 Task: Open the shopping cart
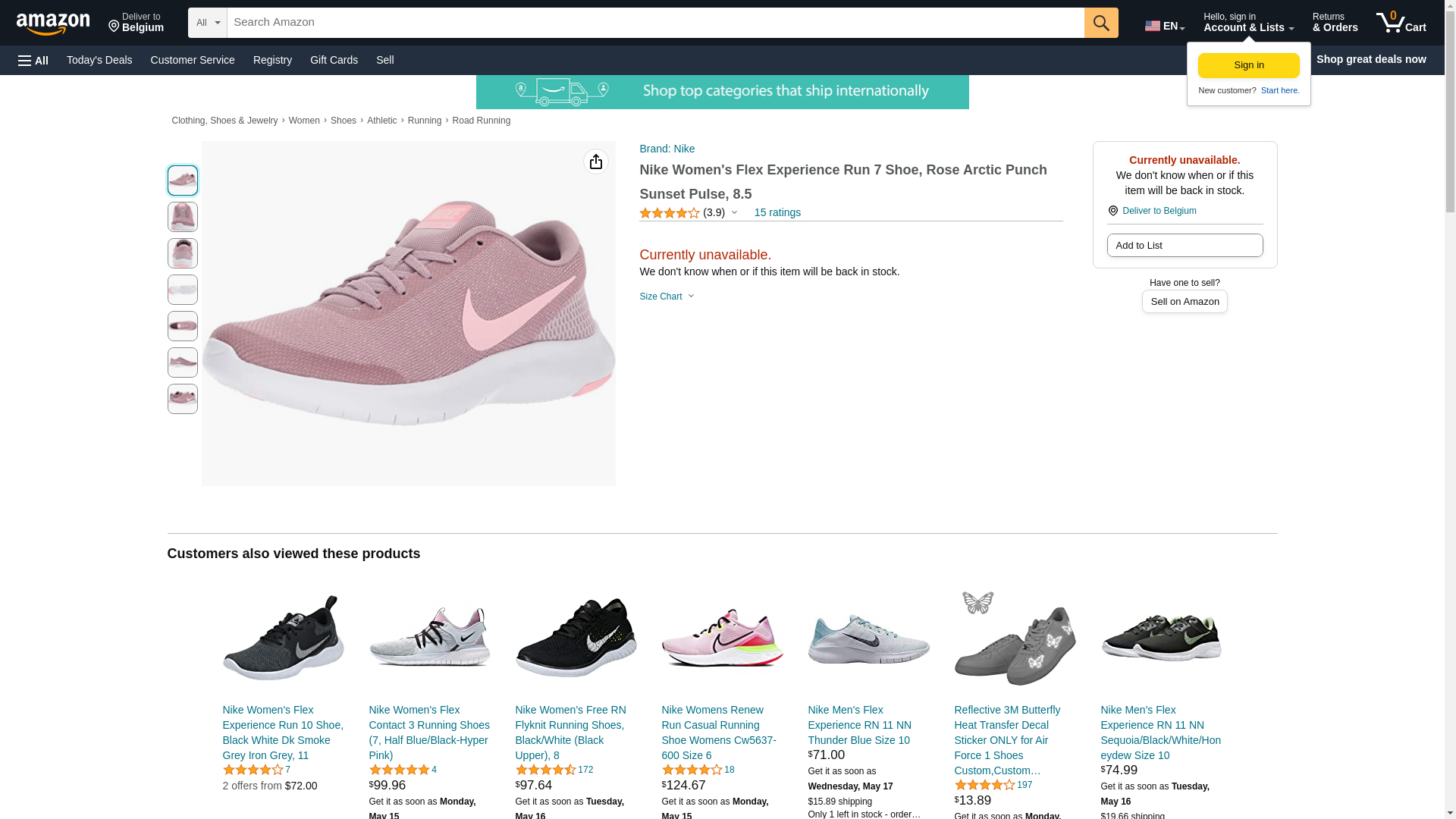pyautogui.click(x=1401, y=23)
